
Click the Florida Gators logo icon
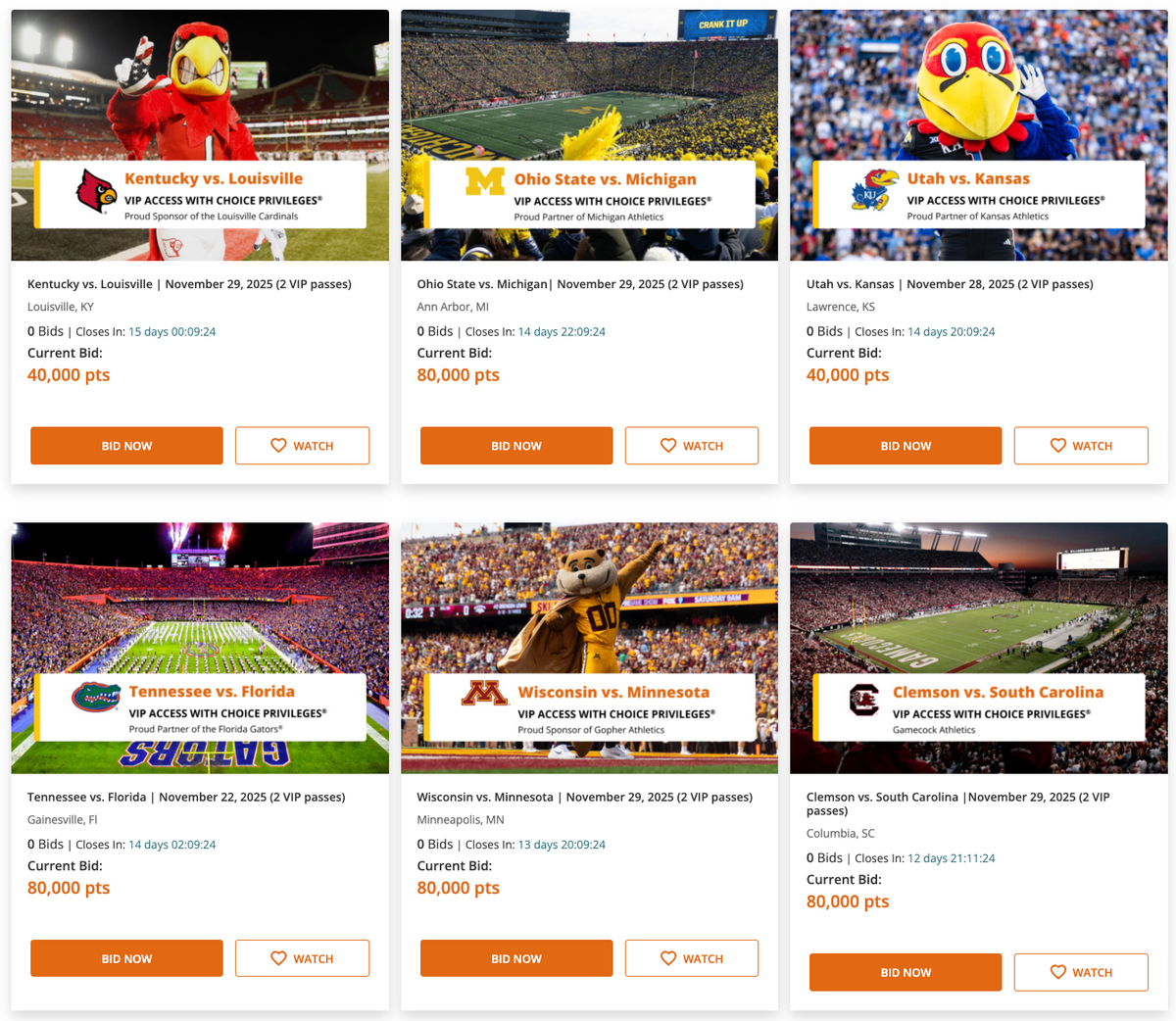[x=96, y=697]
